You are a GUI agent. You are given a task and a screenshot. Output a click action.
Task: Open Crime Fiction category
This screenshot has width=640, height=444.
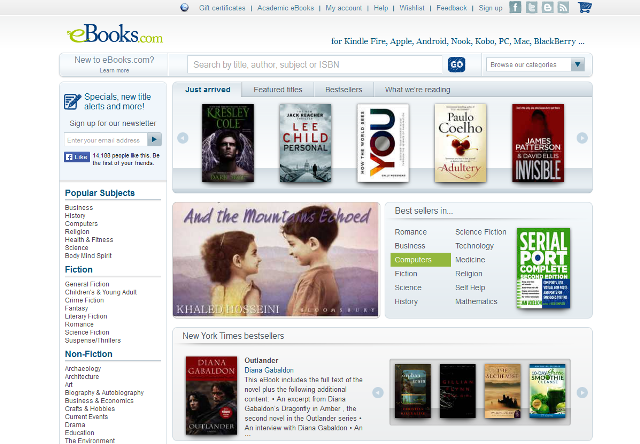84,300
